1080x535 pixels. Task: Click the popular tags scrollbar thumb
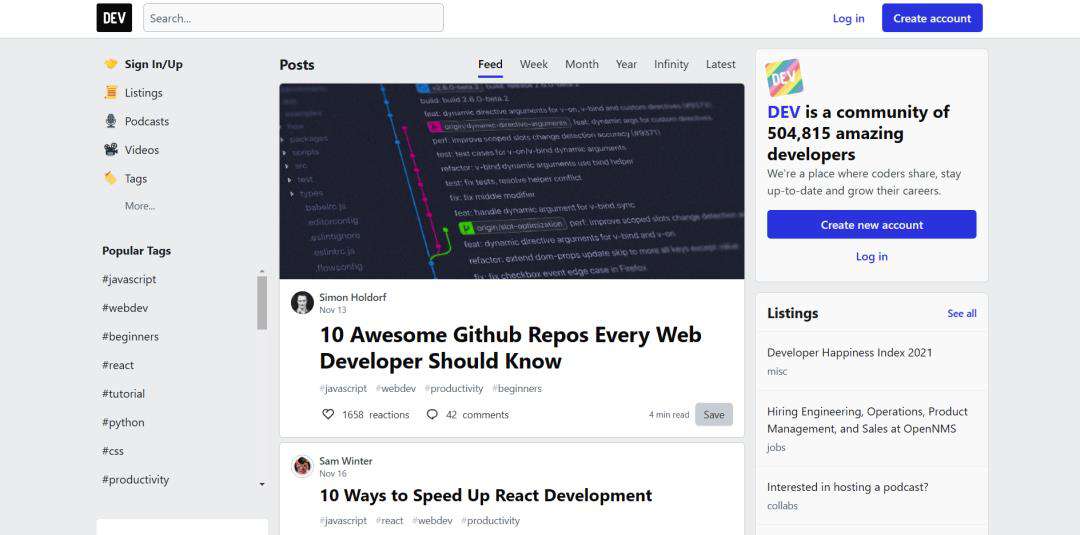[262, 303]
